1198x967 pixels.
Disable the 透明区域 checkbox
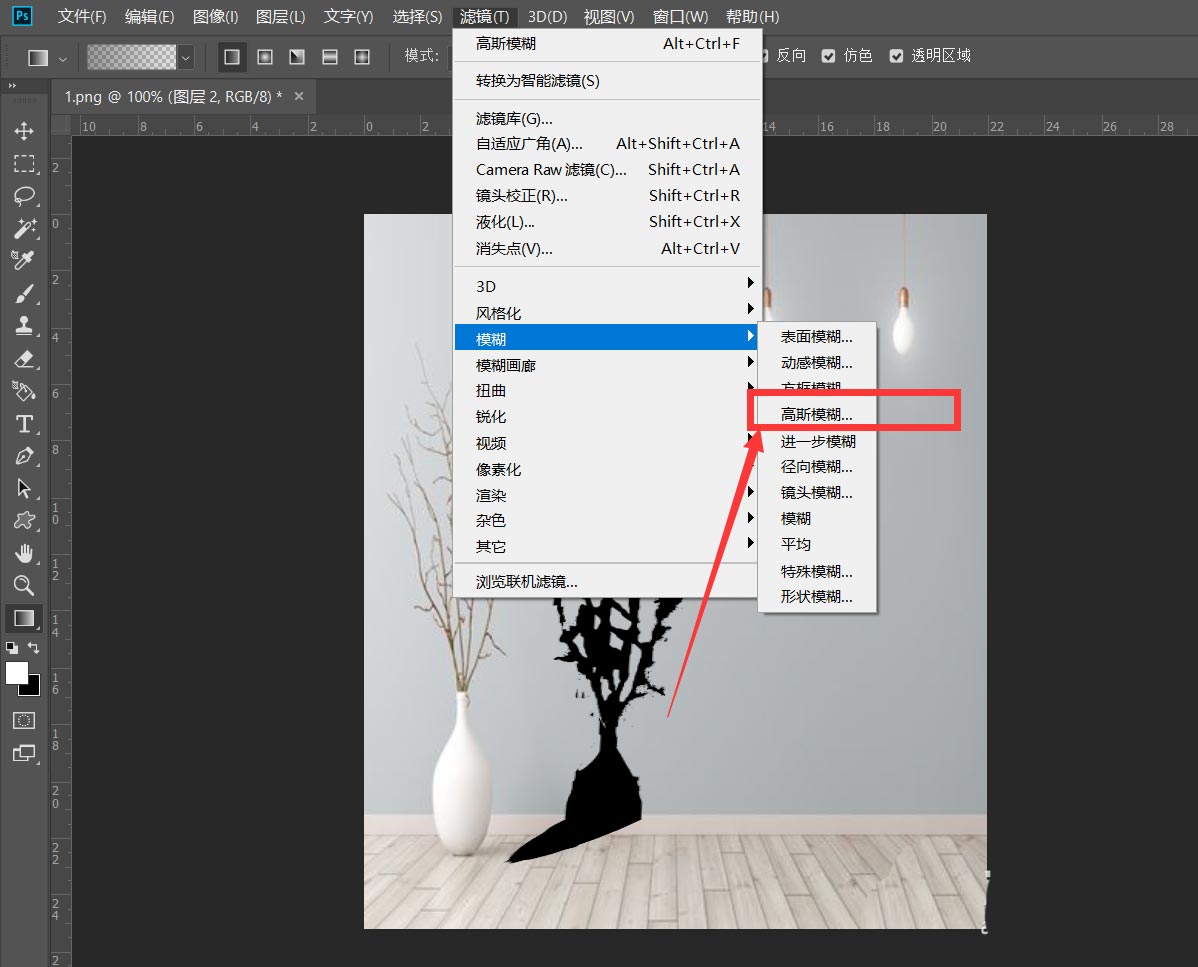coord(895,56)
